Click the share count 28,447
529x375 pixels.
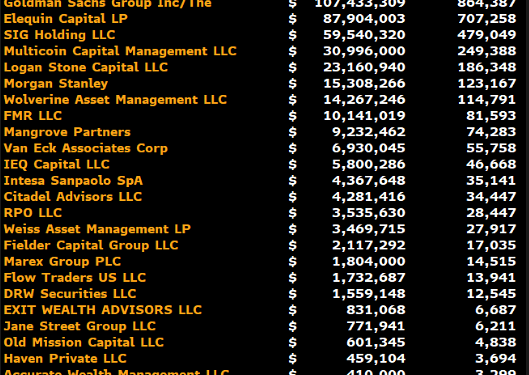[x=491, y=213]
